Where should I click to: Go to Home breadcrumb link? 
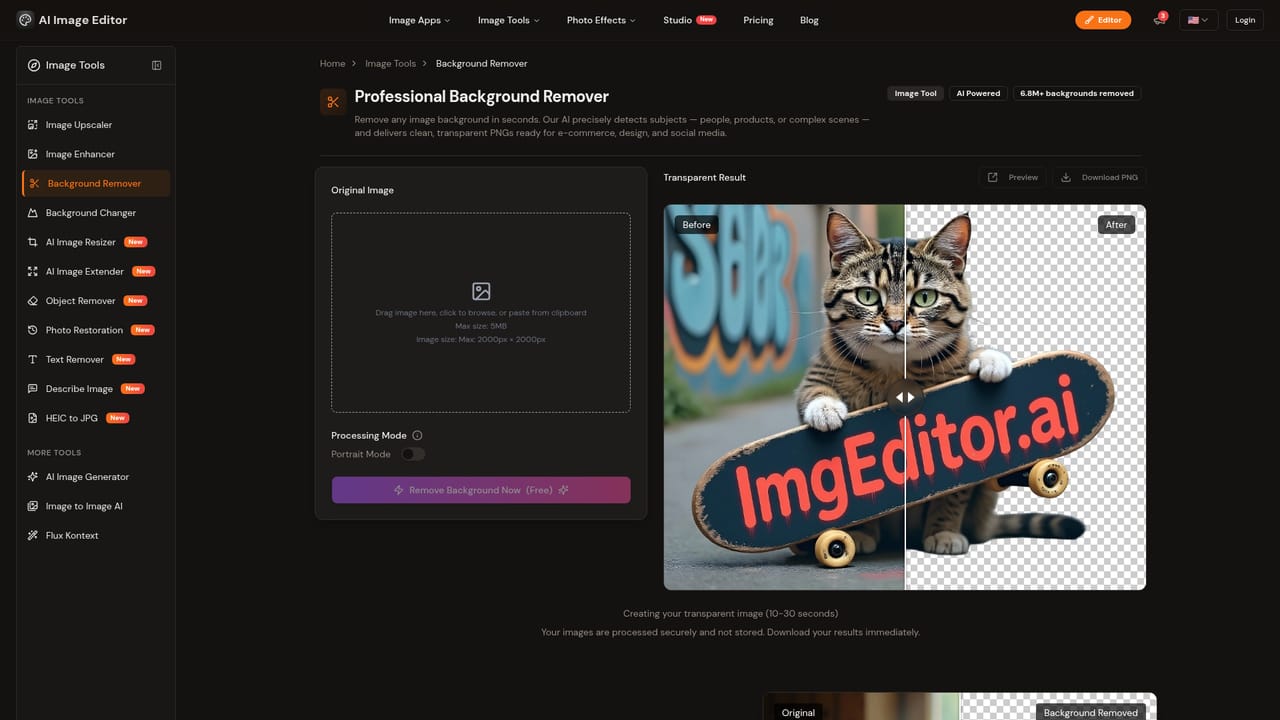332,64
